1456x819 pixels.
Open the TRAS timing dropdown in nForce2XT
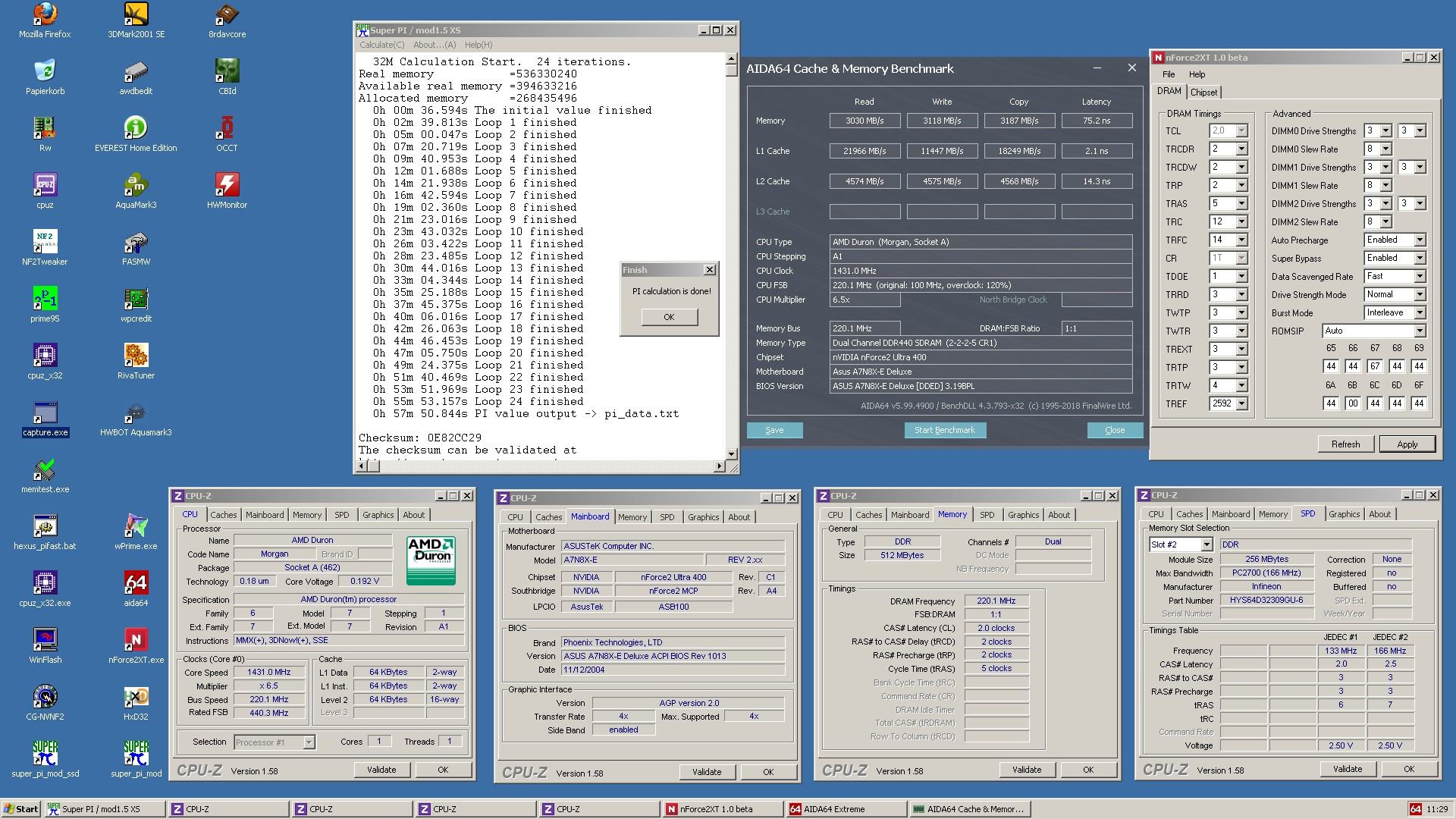[1241, 204]
